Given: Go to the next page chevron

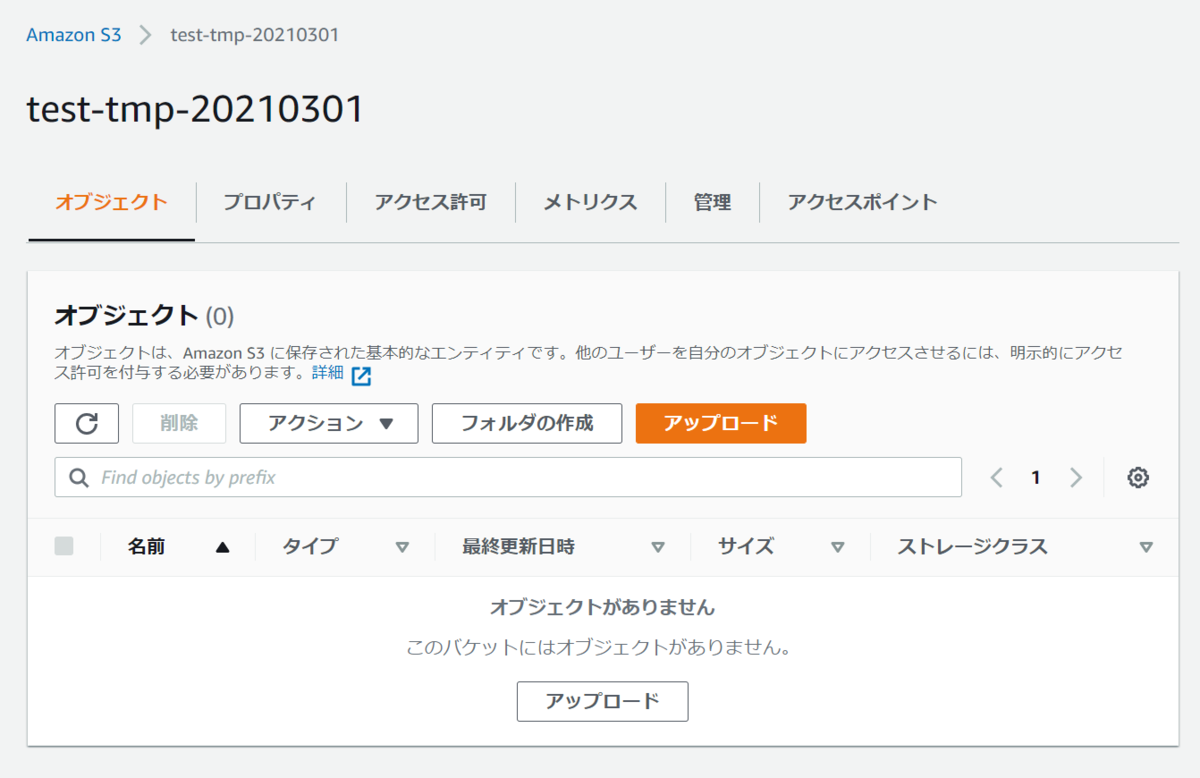Looking at the screenshot, I should click(x=1076, y=477).
